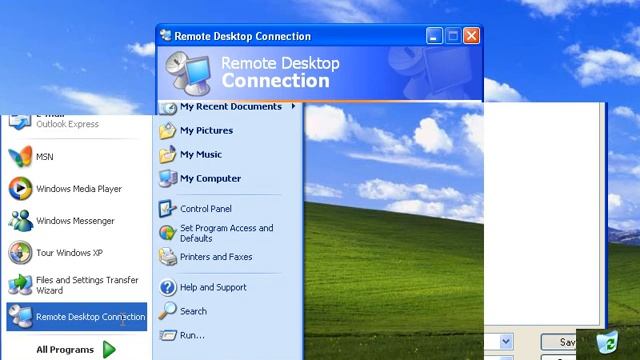Screen dimensions: 640x360
Task: Select the Outlook Express label
Action: (67, 124)
